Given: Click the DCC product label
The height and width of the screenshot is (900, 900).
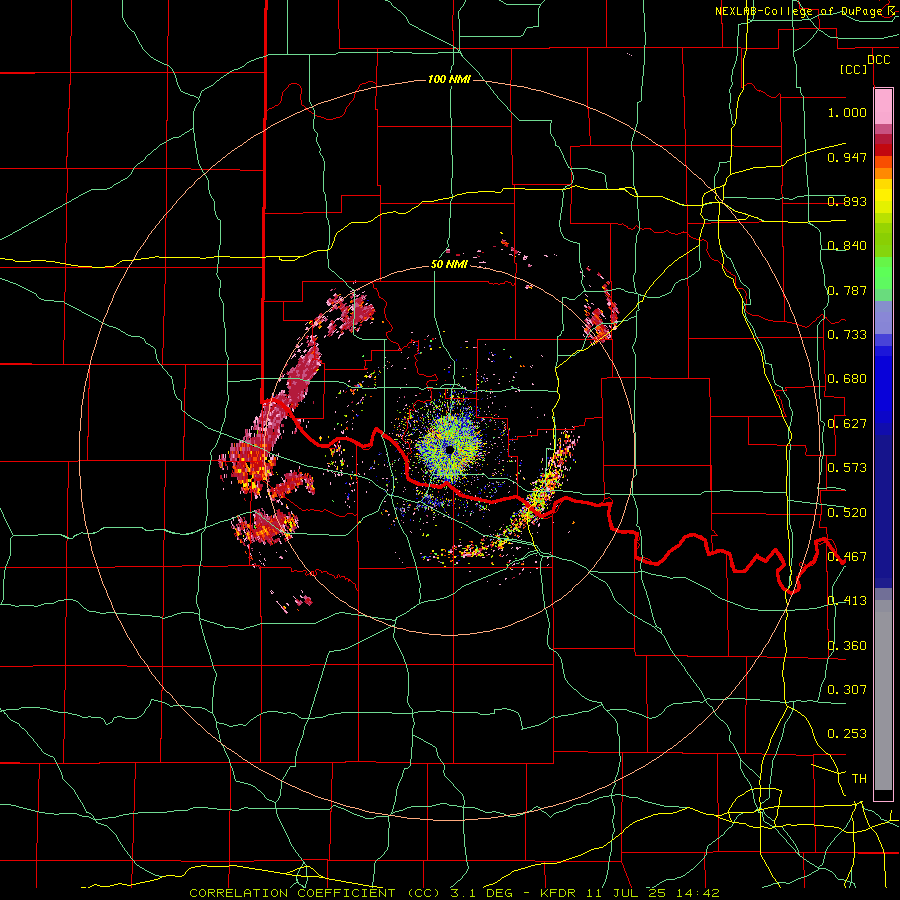Looking at the screenshot, I should tap(878, 60).
